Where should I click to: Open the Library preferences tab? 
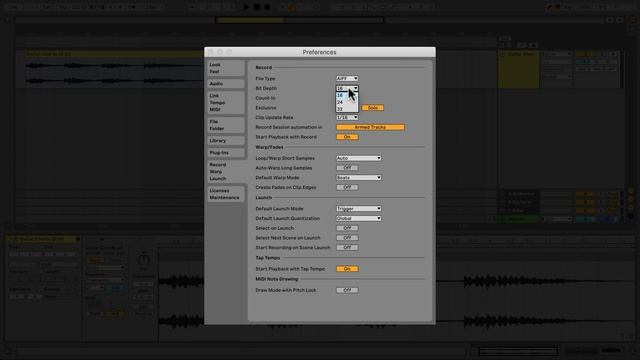coord(226,140)
